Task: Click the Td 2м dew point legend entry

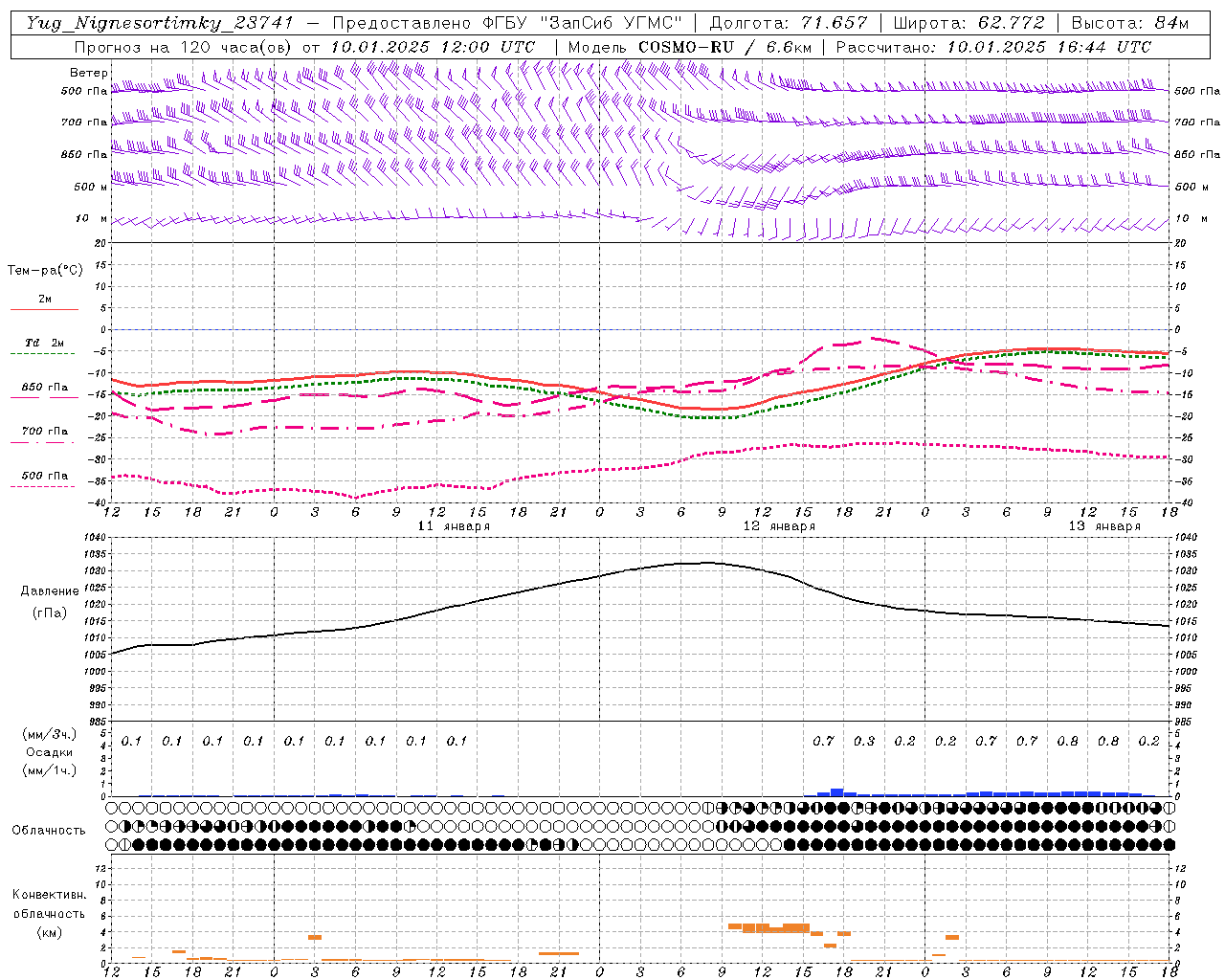Action: coord(45,343)
